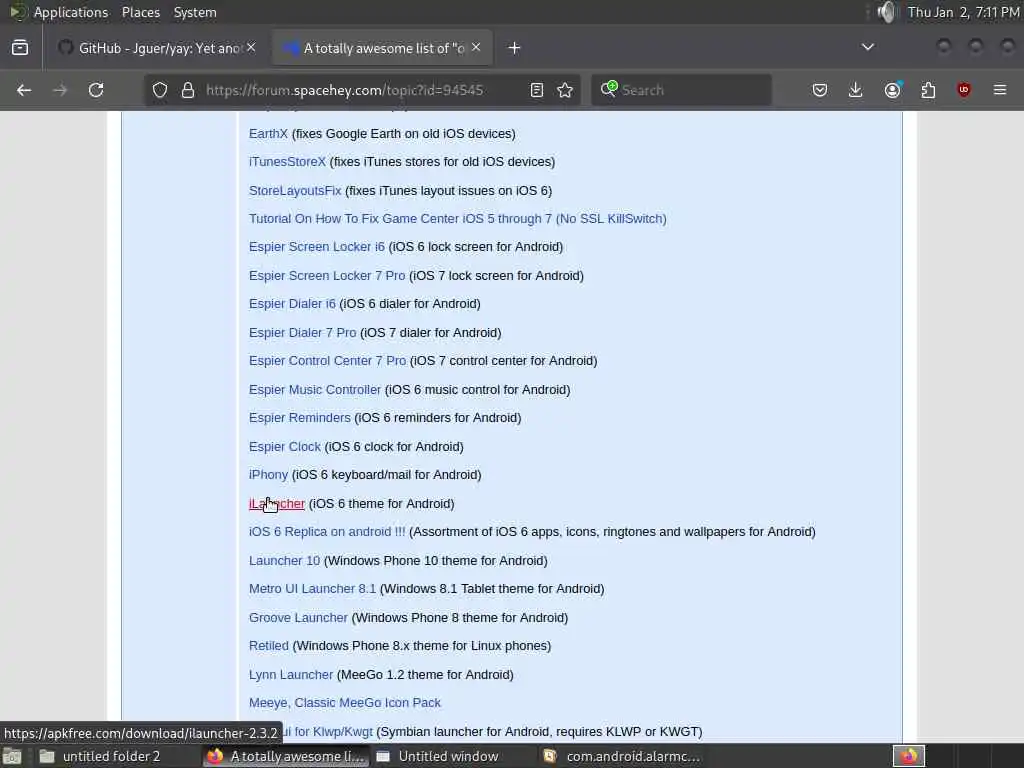1024x768 pixels.
Task: Open the Groove Launcher link
Action: pyautogui.click(x=298, y=618)
